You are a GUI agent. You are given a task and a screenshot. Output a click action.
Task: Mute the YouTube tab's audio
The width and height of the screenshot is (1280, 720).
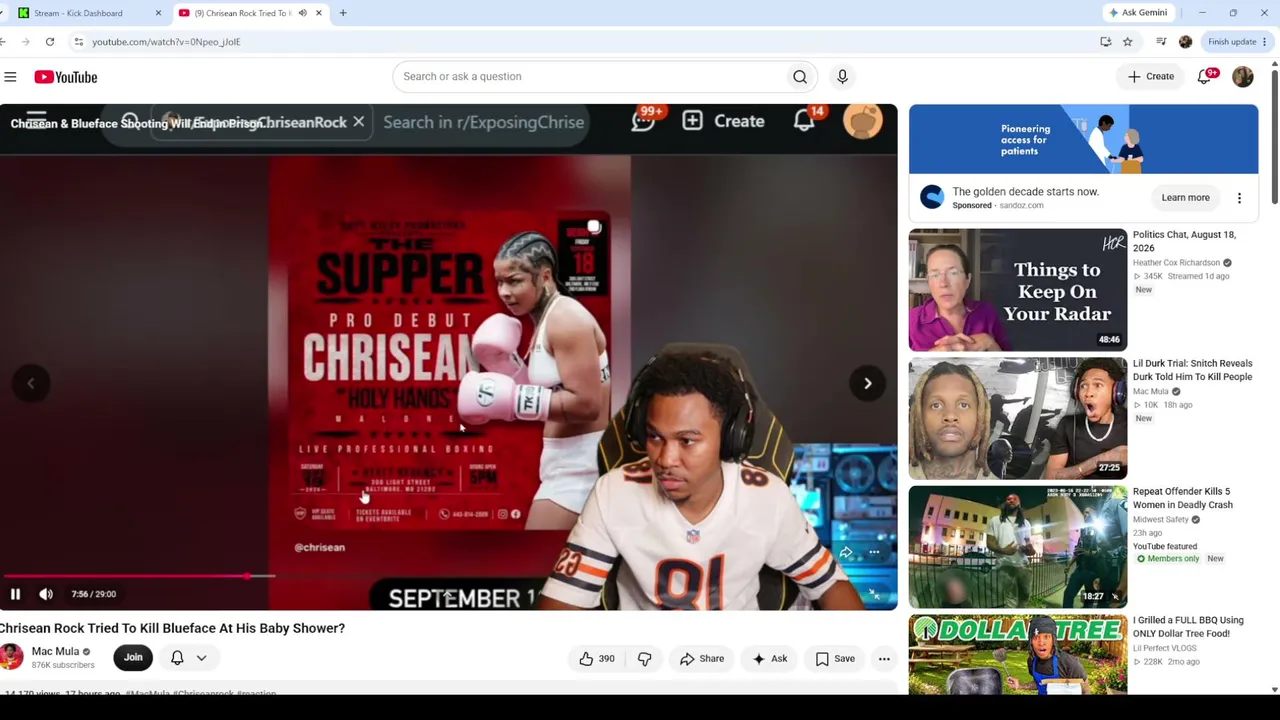pos(303,13)
